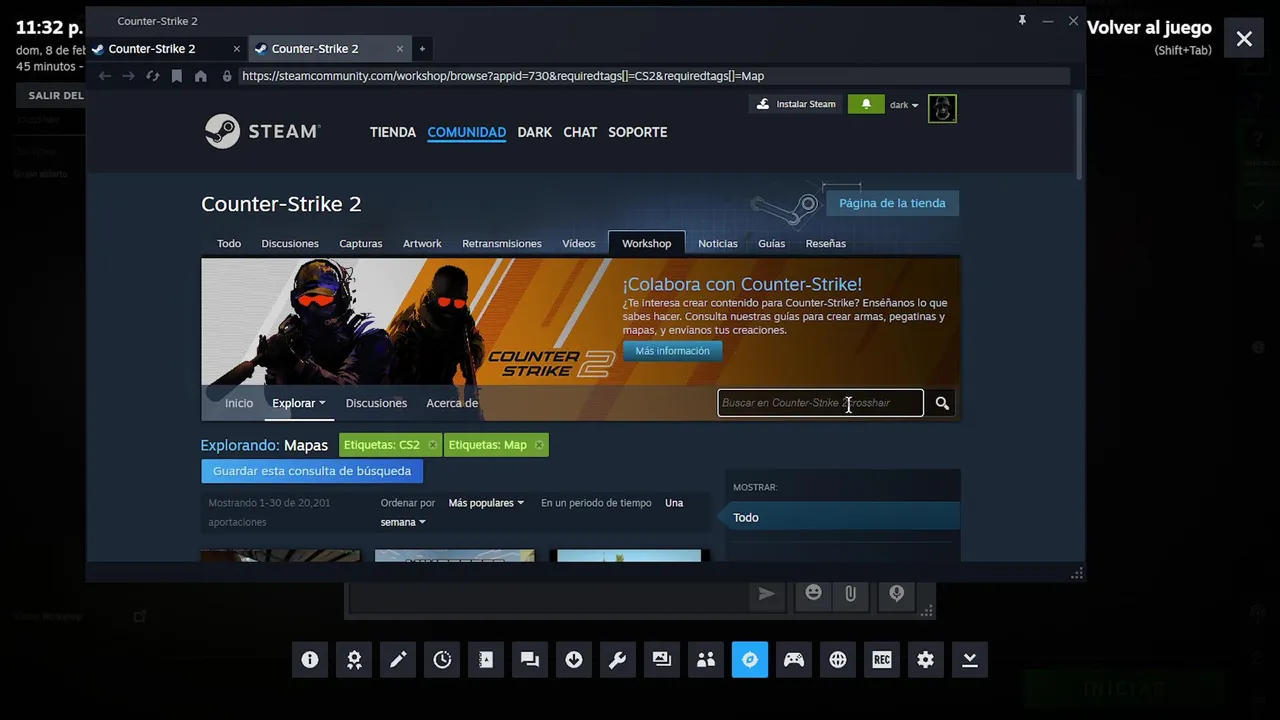Screen dimensions: 1280x720
Task: Toggle the highlighted web browser compass icon
Action: (x=750, y=660)
